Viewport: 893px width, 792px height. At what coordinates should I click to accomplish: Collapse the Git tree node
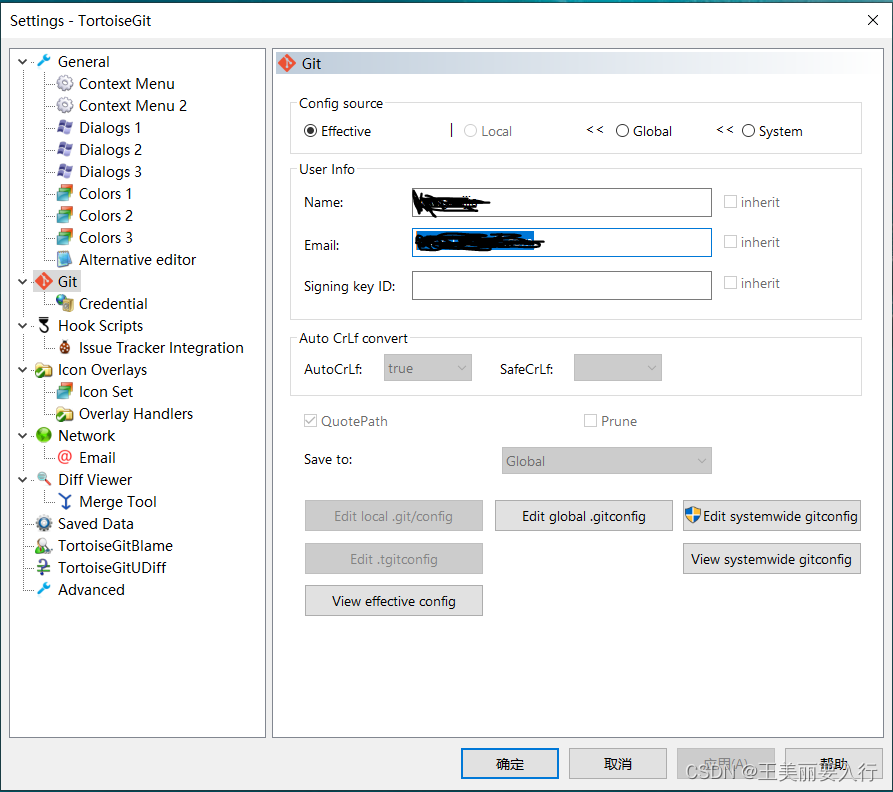[x=23, y=281]
